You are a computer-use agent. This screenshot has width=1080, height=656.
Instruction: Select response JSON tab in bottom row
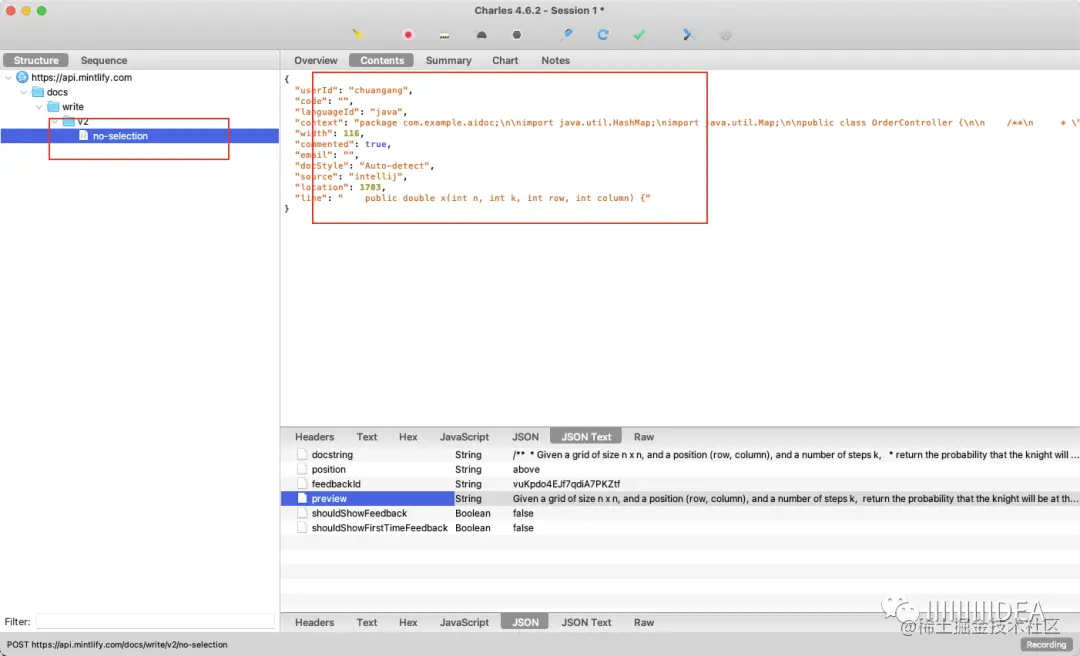pyautogui.click(x=525, y=622)
